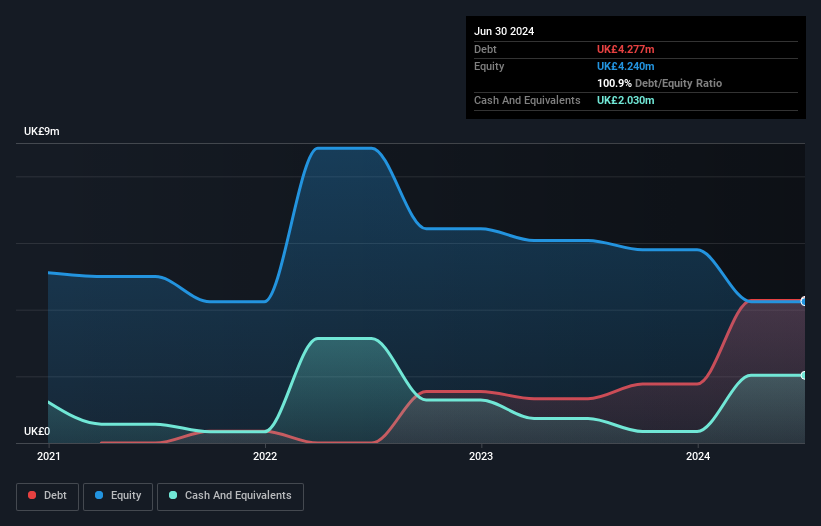Screen dimensions: 821x526
Task: Click Cash And Equivalents label in tooltip
Action: [x=527, y=100]
